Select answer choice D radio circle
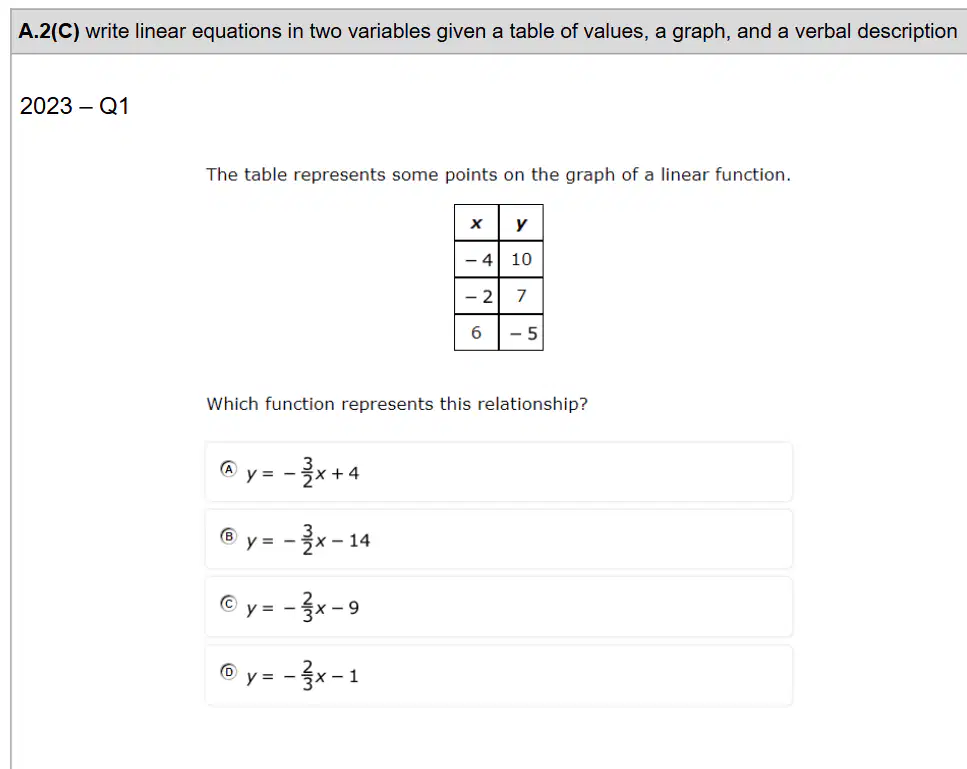Screen dimensions: 967x769 pyautogui.click(x=228, y=671)
